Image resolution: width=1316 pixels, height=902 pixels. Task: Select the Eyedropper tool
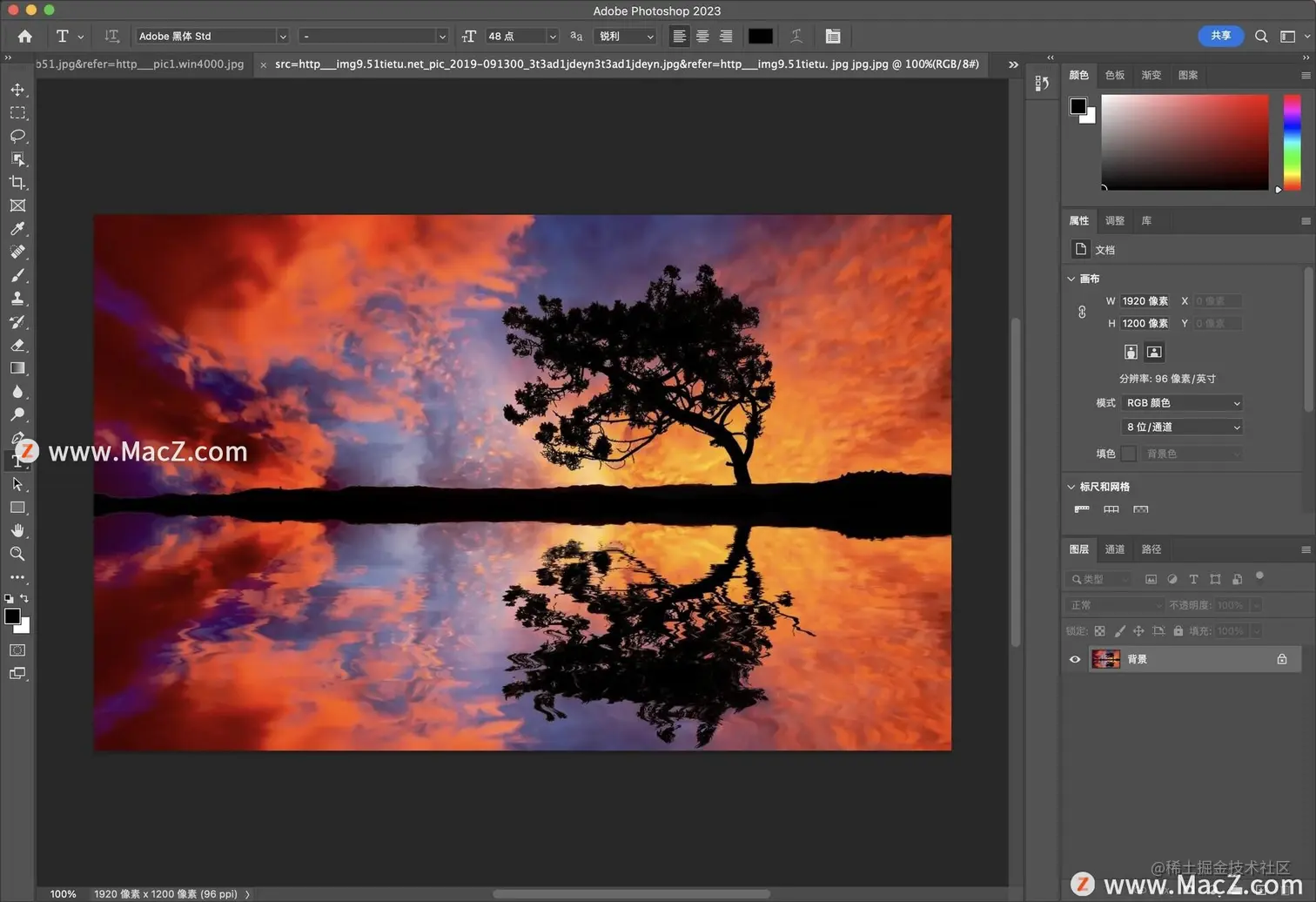point(17,229)
